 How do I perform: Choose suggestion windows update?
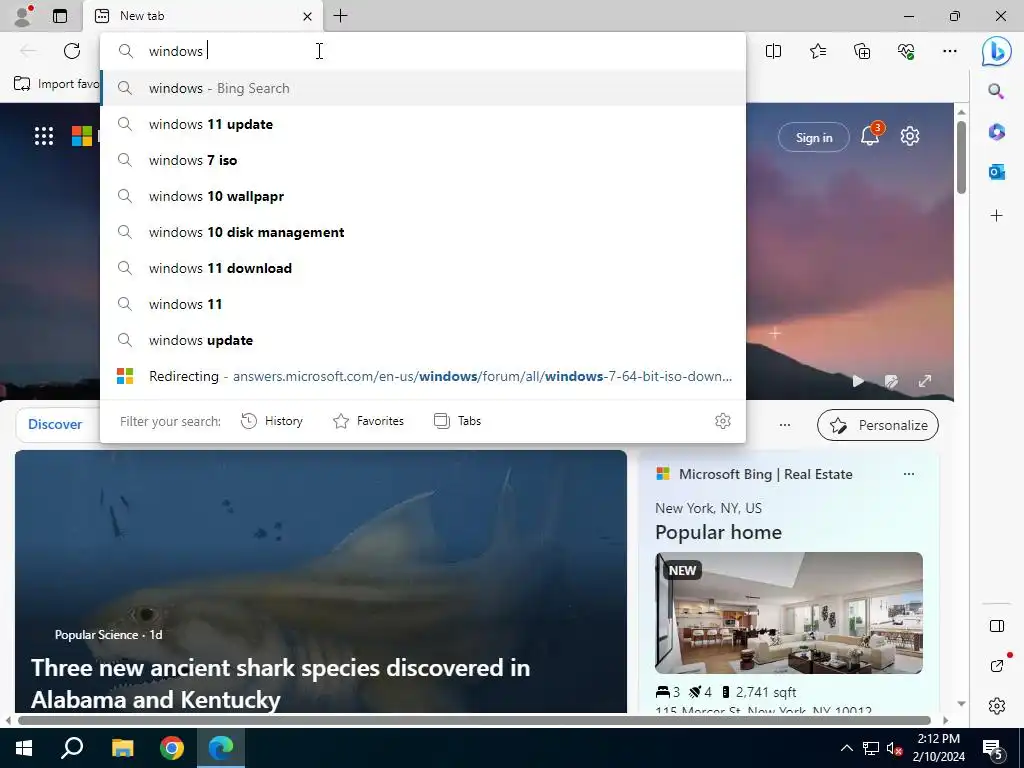tap(423, 340)
